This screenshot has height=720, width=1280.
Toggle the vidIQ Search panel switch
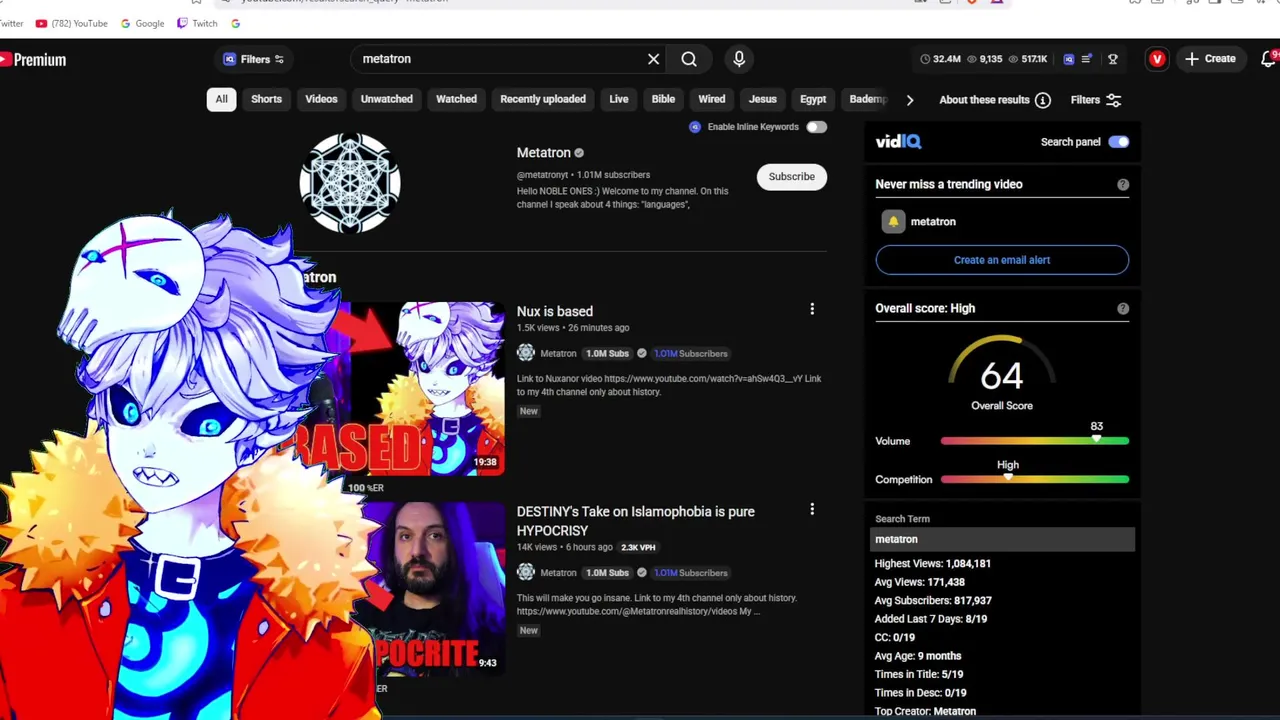pos(1118,142)
